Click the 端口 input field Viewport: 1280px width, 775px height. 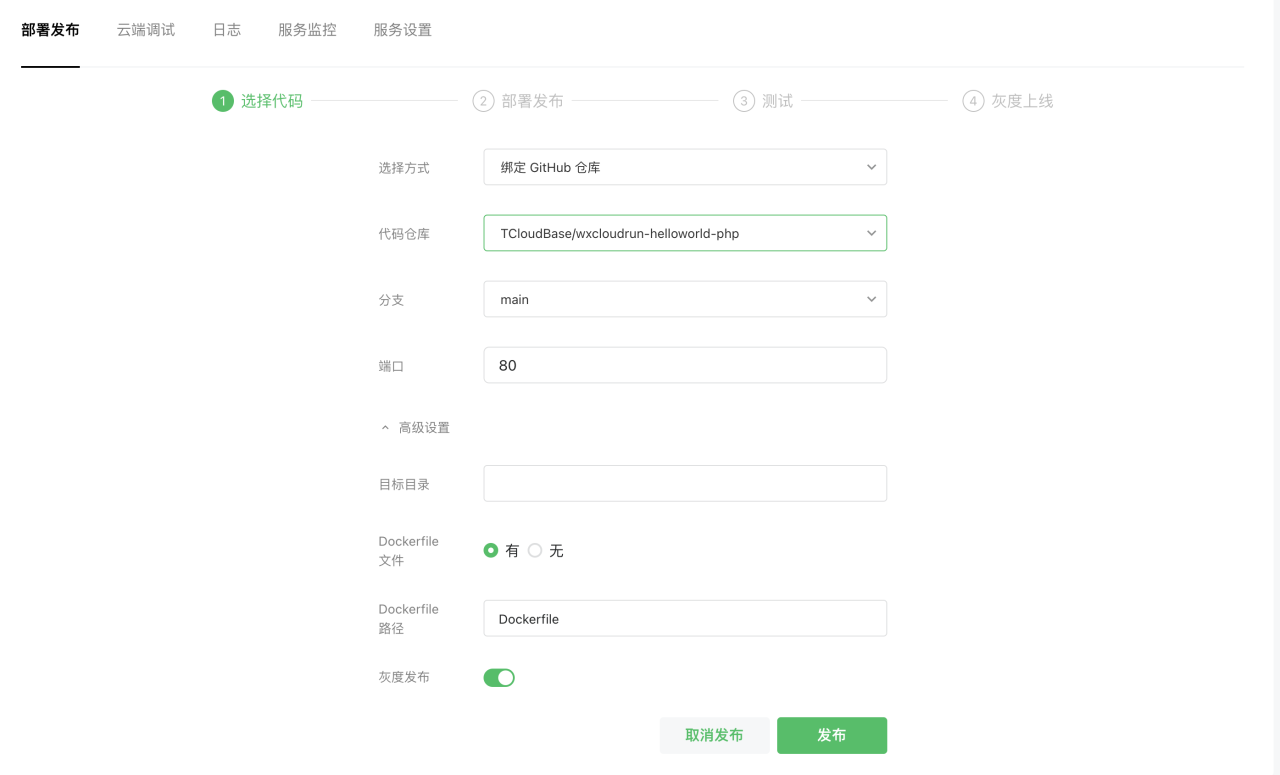click(x=685, y=365)
